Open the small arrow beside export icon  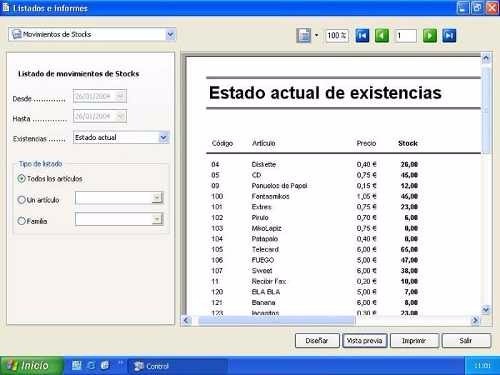point(316,35)
